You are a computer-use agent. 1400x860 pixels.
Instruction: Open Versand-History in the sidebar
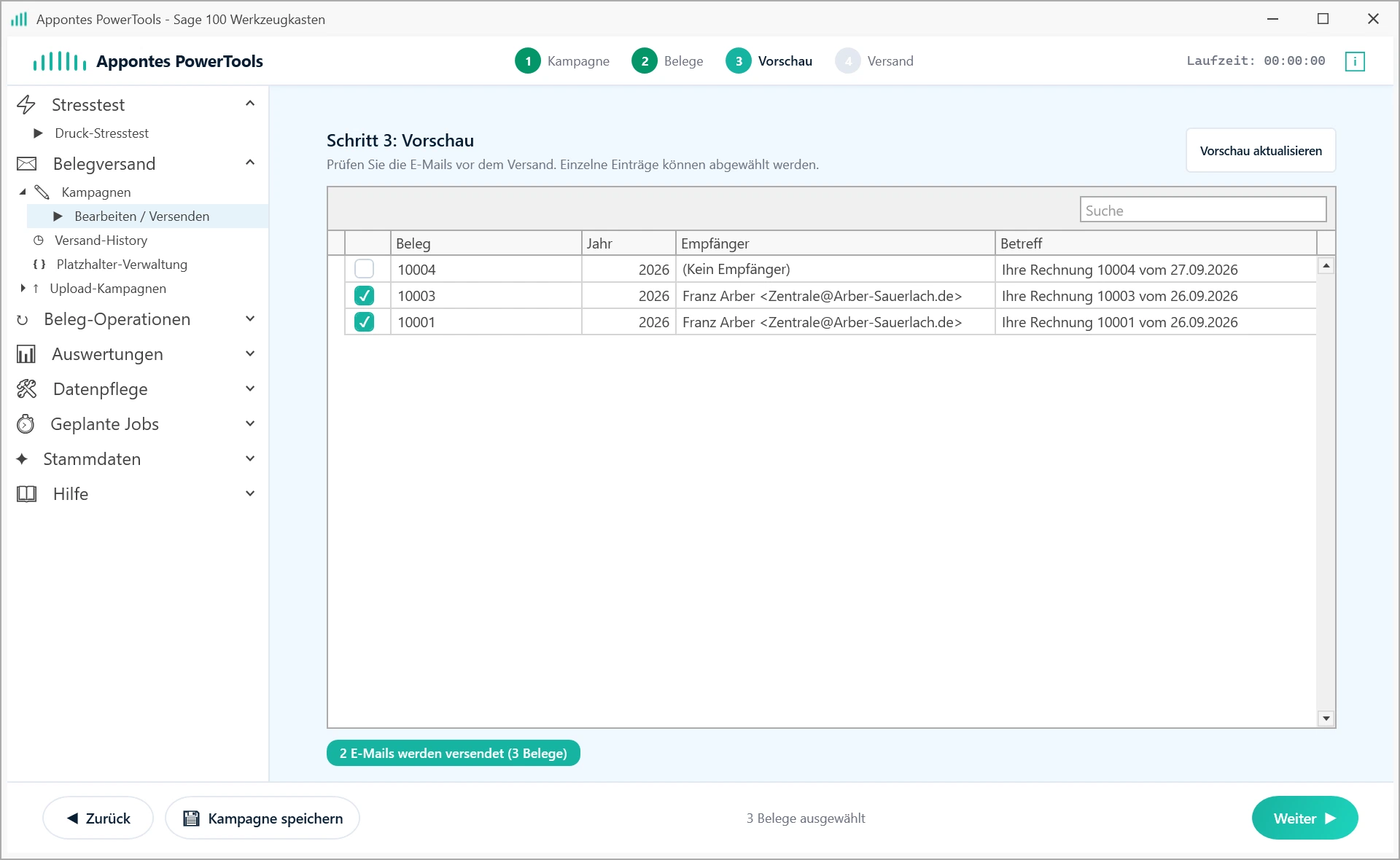coord(101,241)
